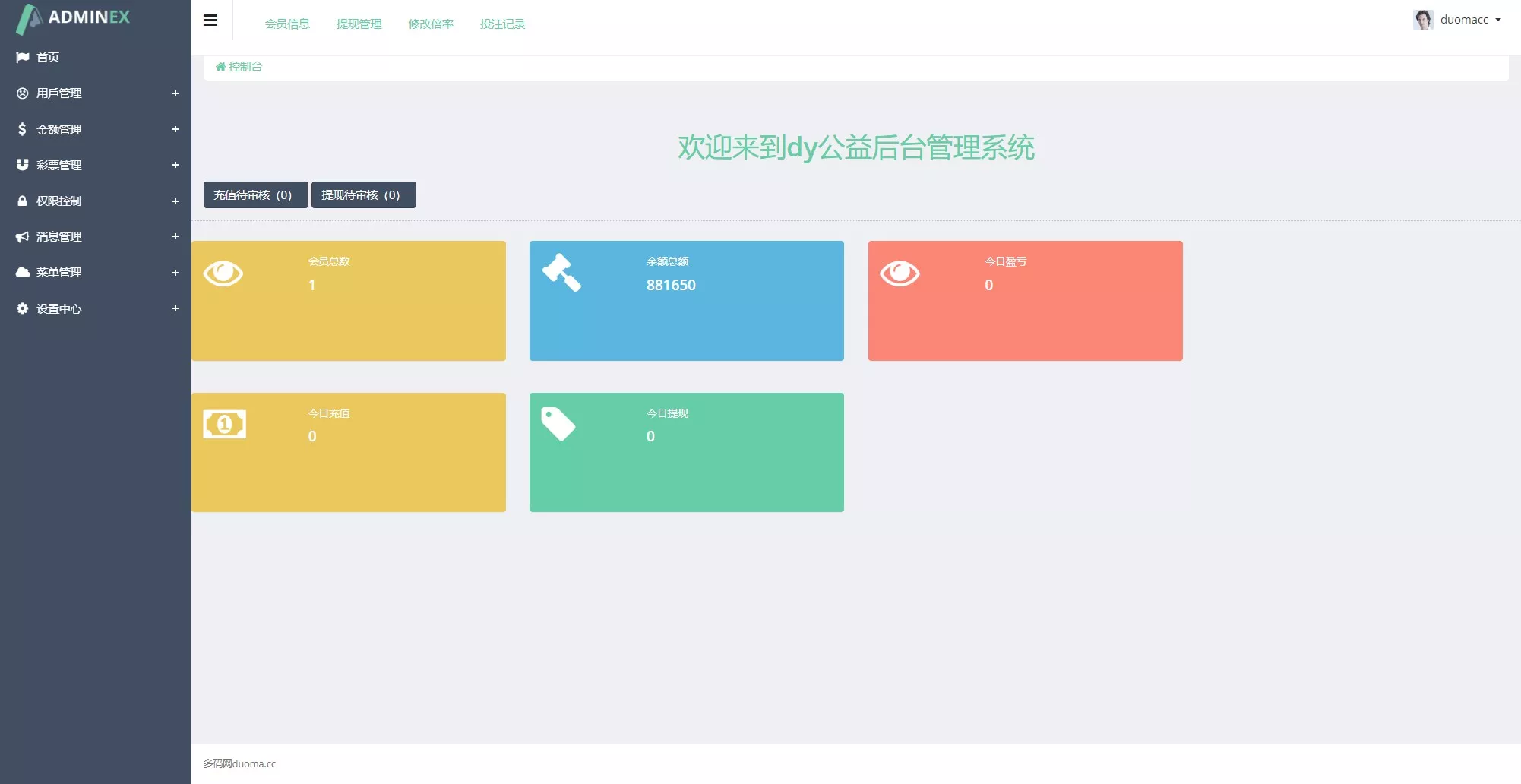Click the eye icon on 会员总数 card

[223, 273]
